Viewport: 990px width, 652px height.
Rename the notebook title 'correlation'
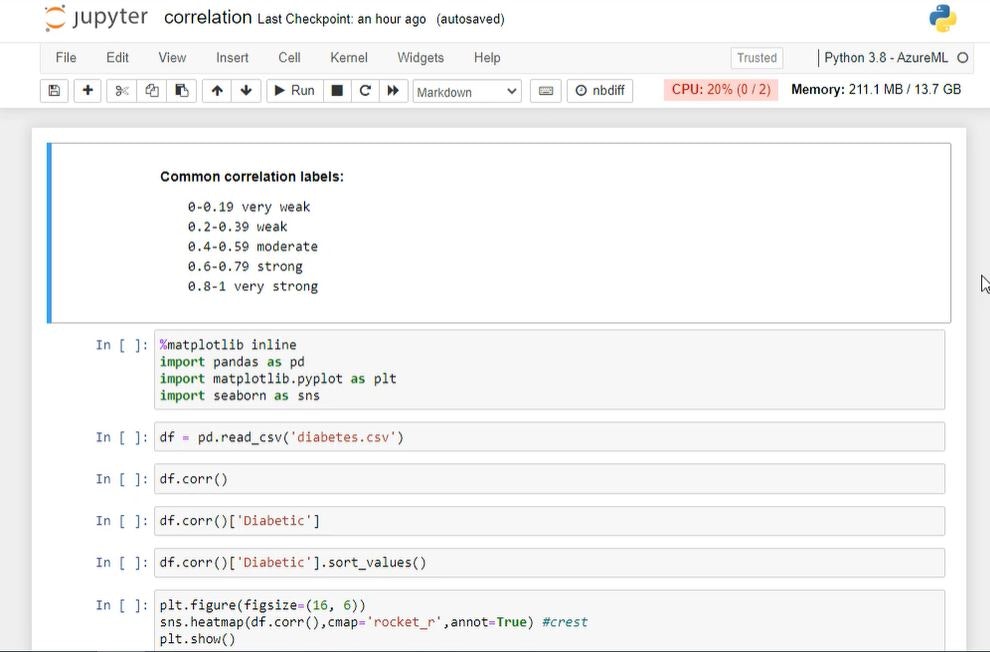click(x=207, y=18)
